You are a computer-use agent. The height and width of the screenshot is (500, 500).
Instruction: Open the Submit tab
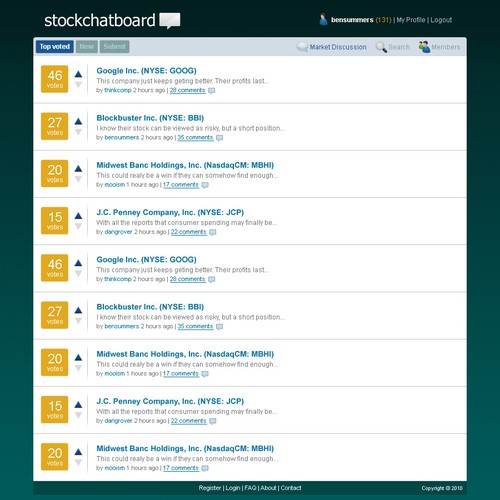coord(115,47)
